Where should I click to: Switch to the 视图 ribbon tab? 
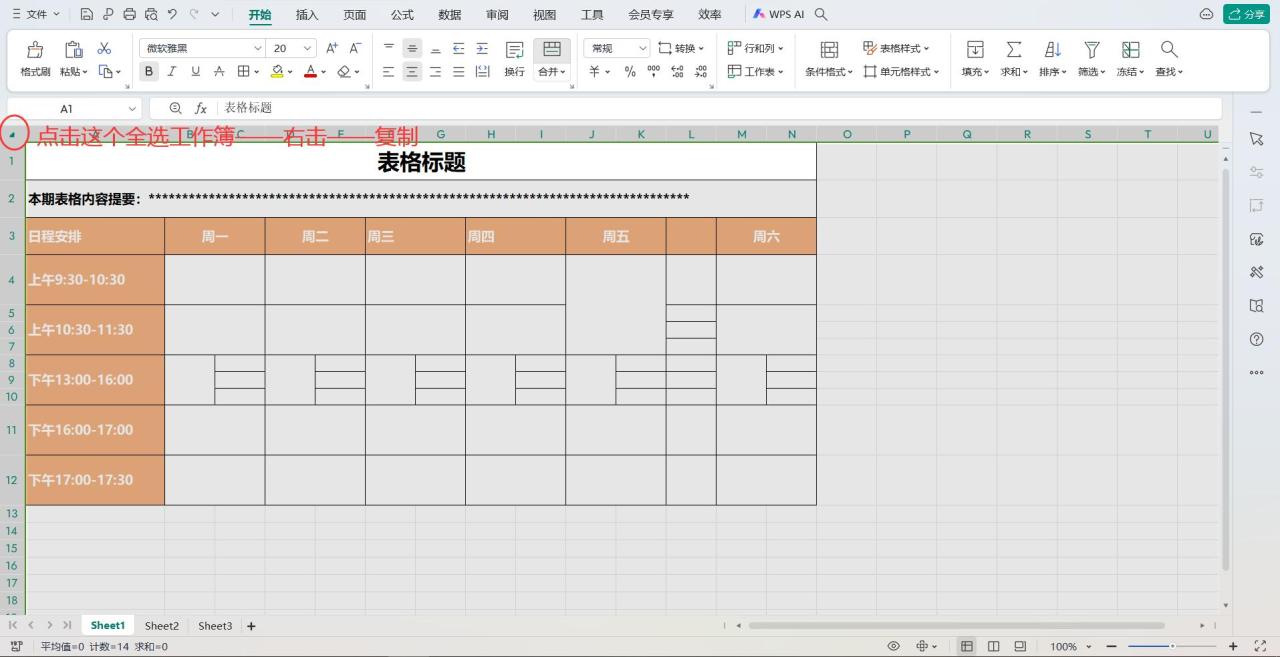coord(544,14)
